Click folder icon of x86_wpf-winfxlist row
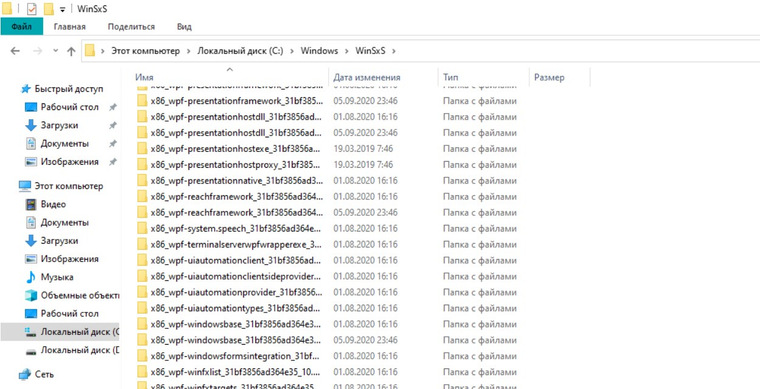The width and height of the screenshot is (760, 389). [x=142, y=372]
